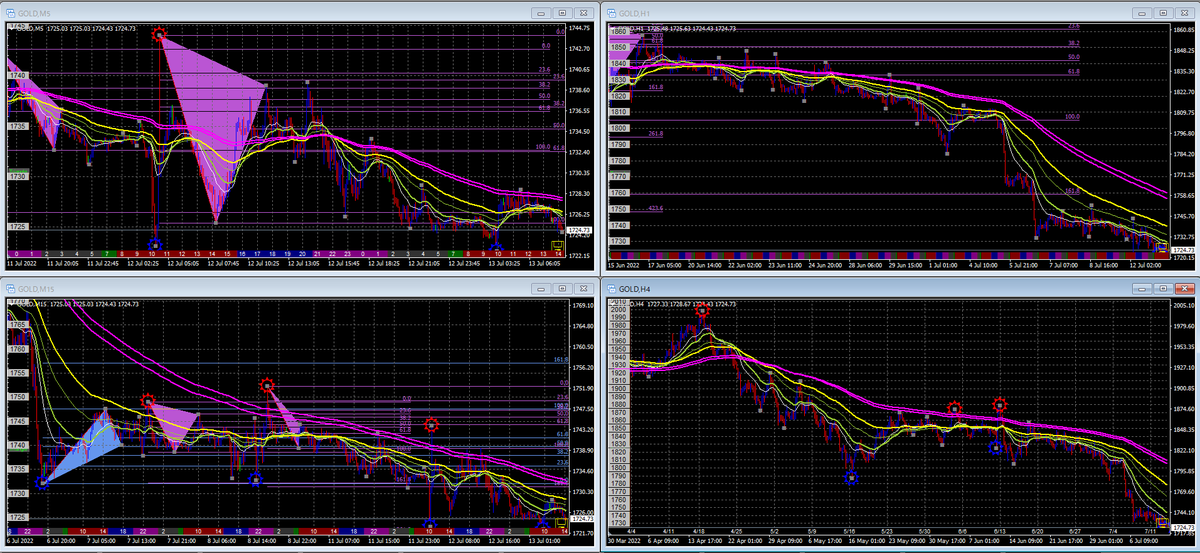This screenshot has width=1200, height=553.
Task: Select blue marker near 8 Jul 14:00 in M15
Action: (256, 480)
